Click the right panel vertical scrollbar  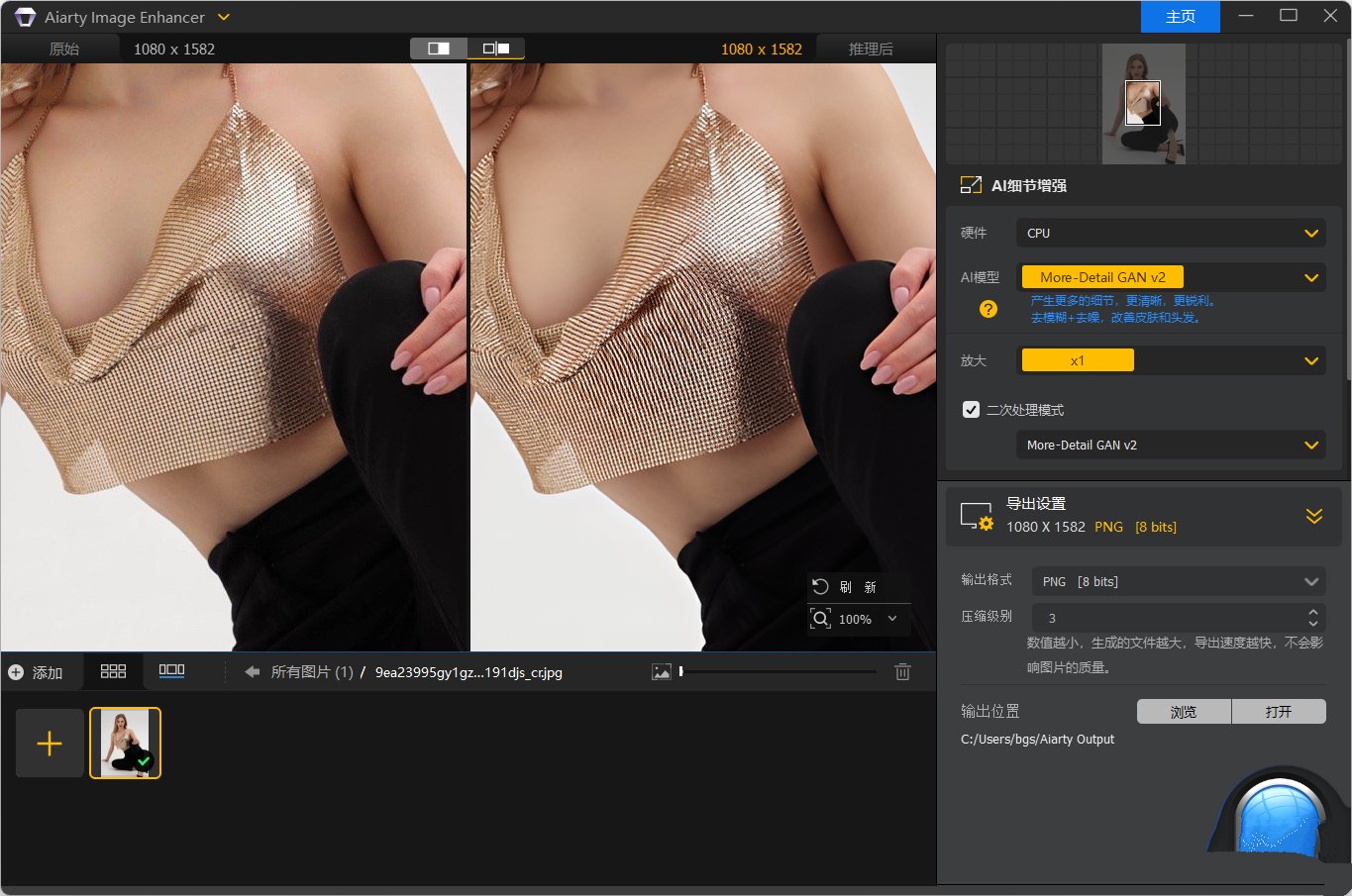pyautogui.click(x=1347, y=208)
